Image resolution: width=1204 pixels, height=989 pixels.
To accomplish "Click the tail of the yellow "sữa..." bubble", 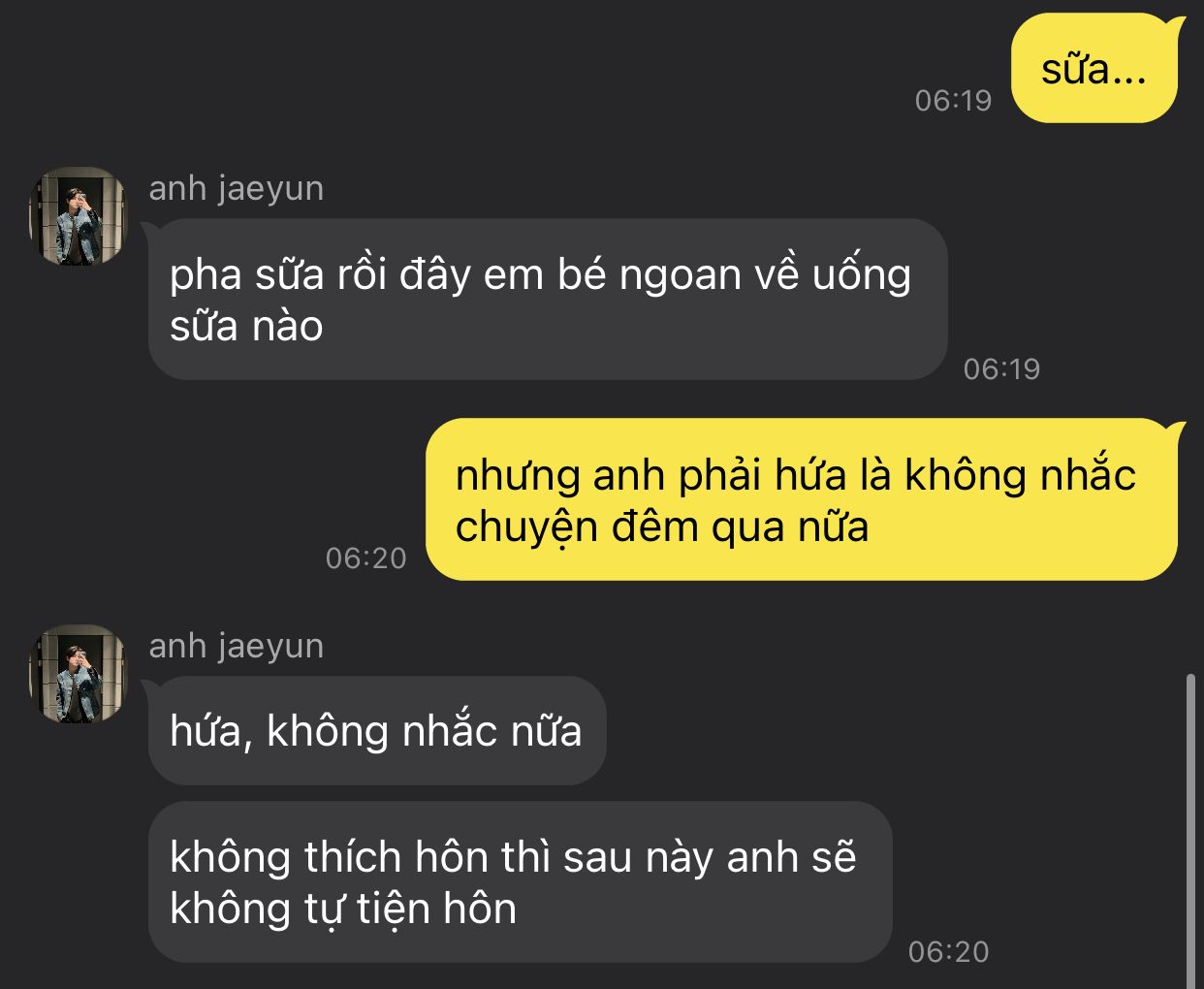I will point(1176,27).
